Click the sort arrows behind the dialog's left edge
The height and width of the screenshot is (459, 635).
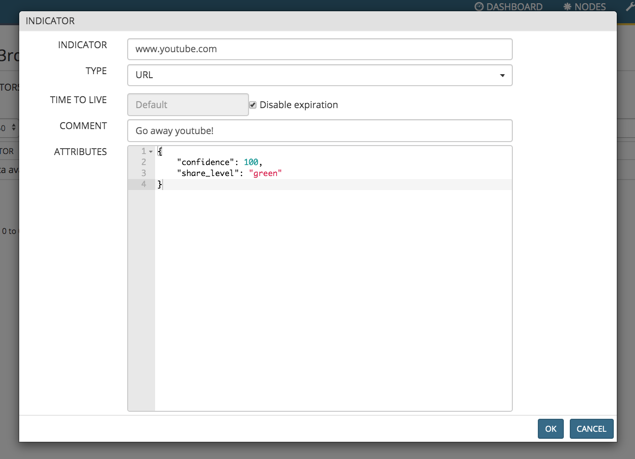tap(13, 128)
